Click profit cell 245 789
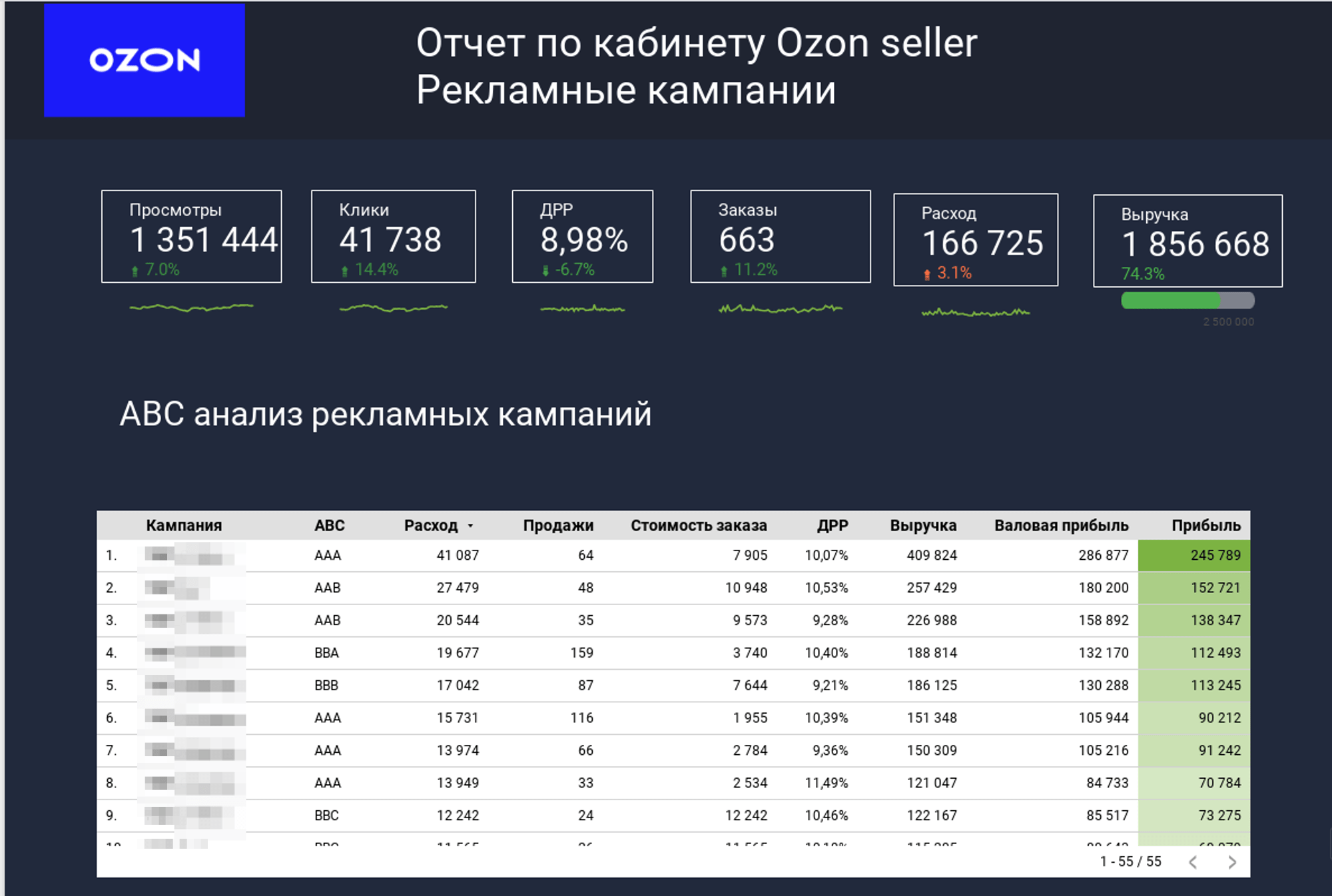Screen dimensions: 1332x896 pos(1194,555)
